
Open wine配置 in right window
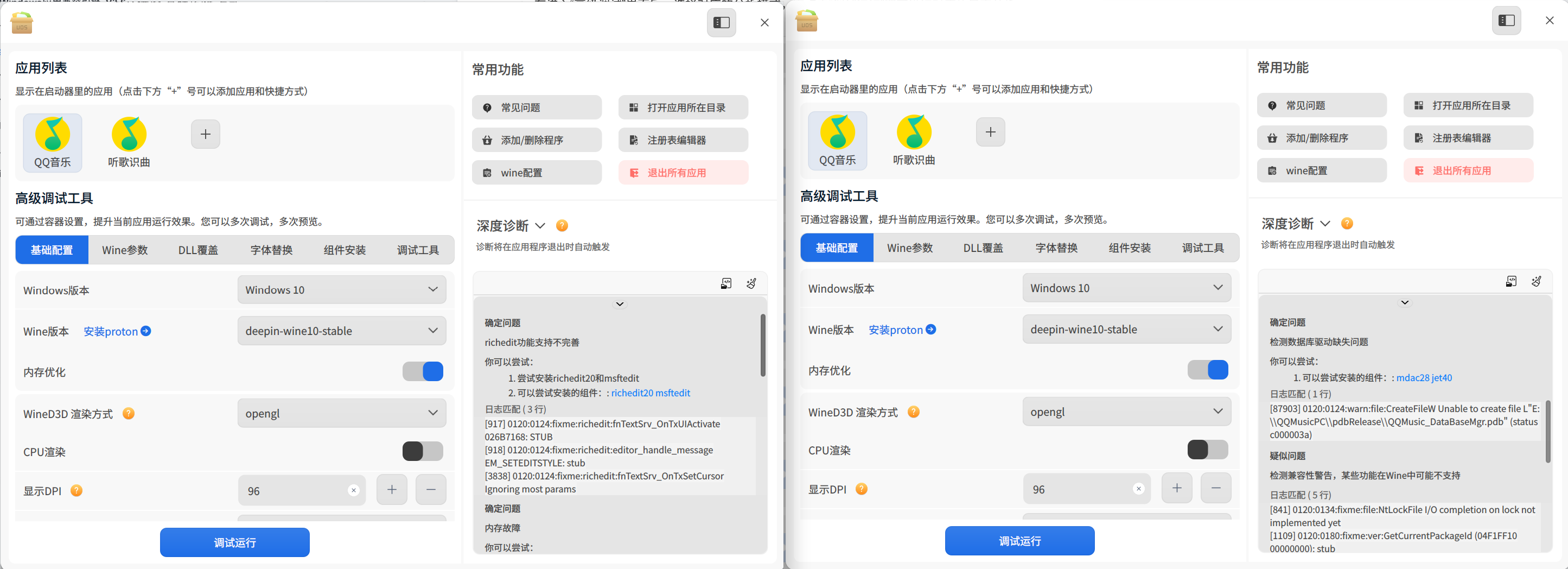point(1322,170)
